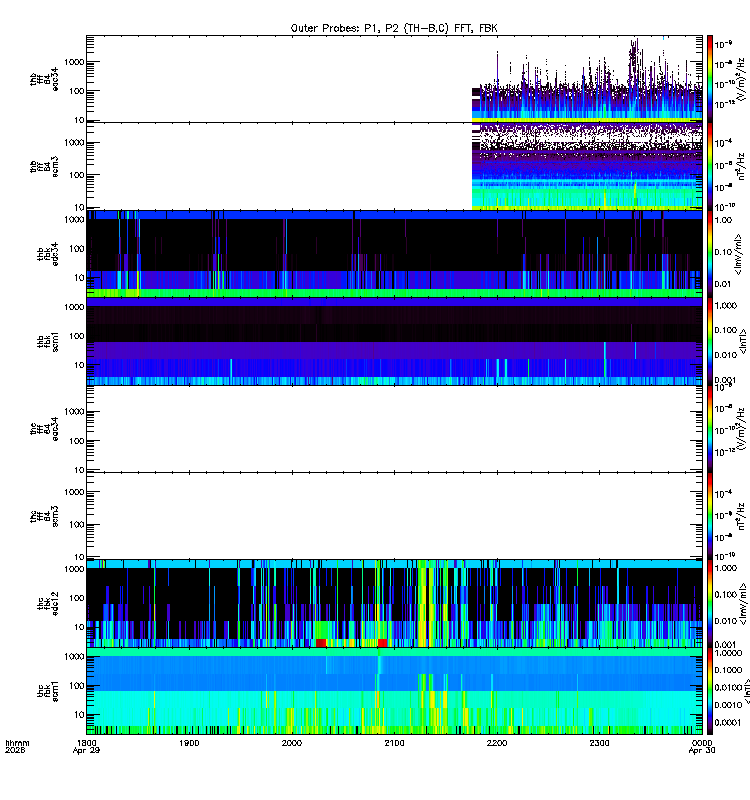Select the thc fbk scm1 spectrogram panel

click(394, 691)
